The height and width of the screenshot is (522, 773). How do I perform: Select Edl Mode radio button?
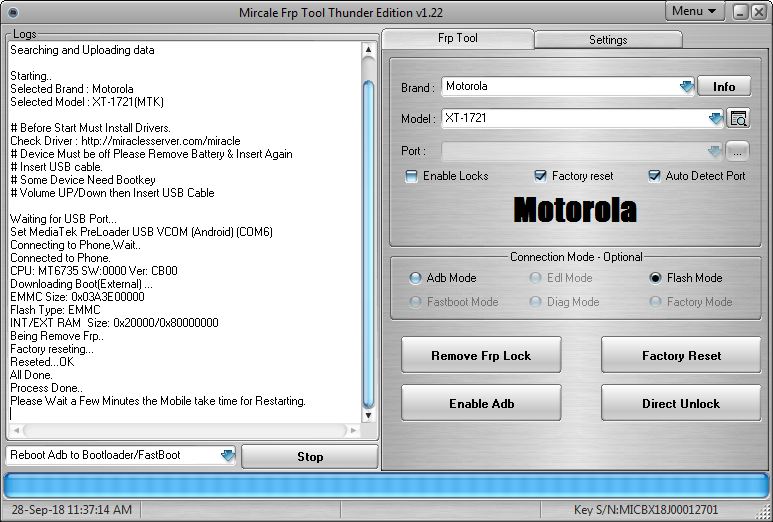point(535,278)
